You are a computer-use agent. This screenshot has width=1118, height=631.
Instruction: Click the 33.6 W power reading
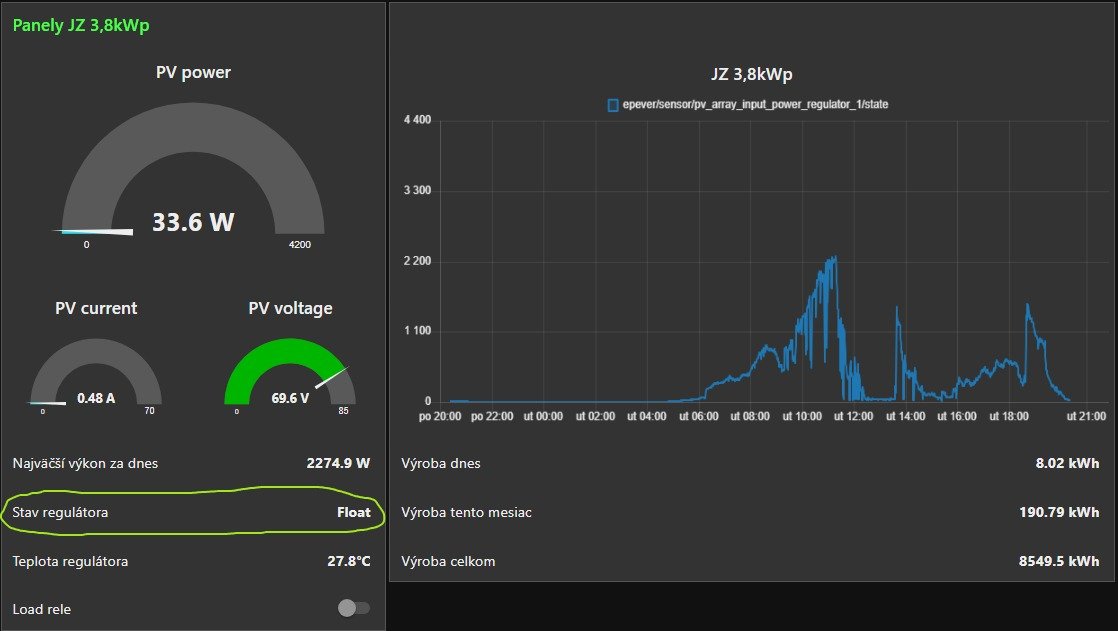click(193, 222)
